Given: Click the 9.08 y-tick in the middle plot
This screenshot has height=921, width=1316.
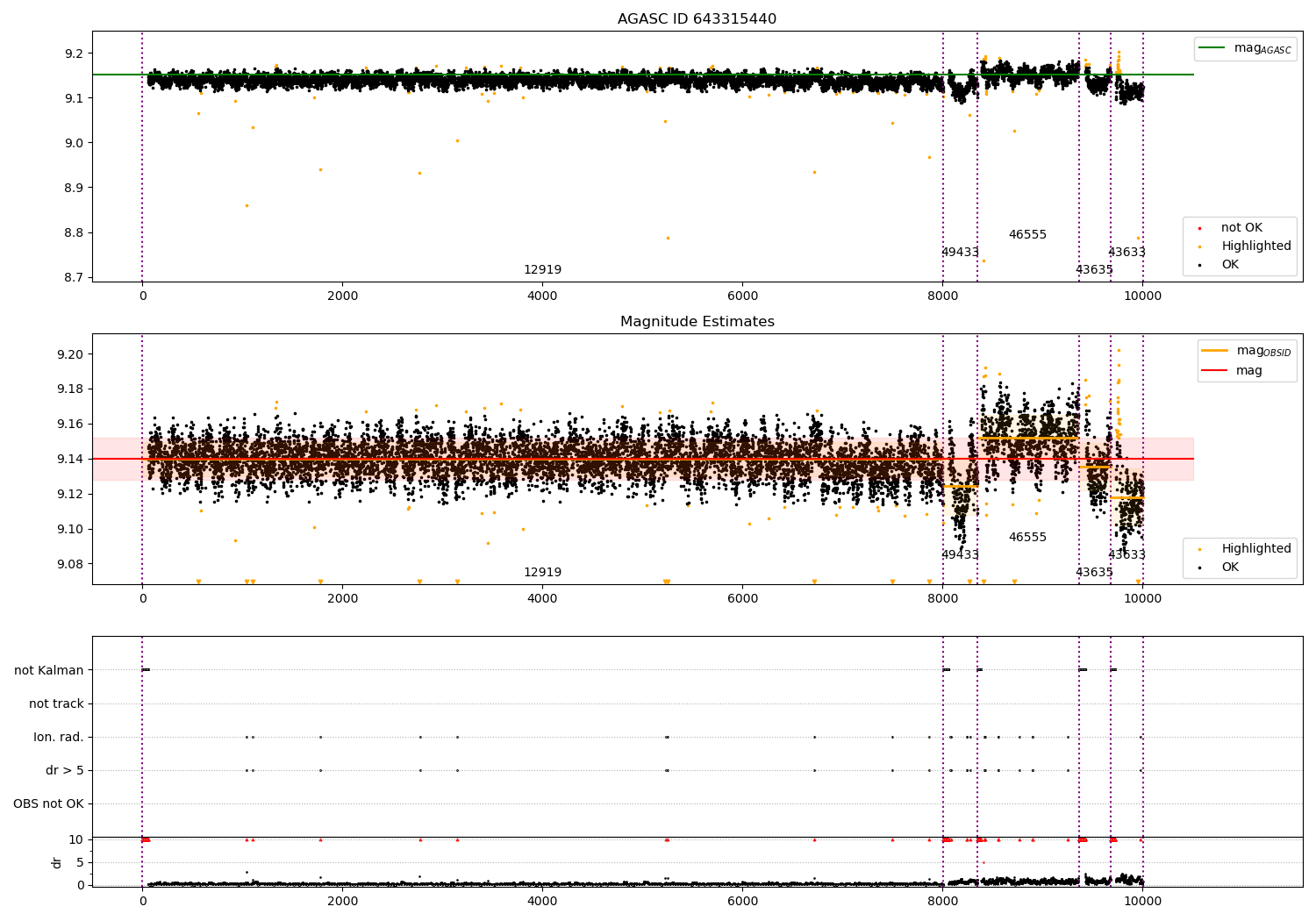Looking at the screenshot, I should [x=71, y=564].
